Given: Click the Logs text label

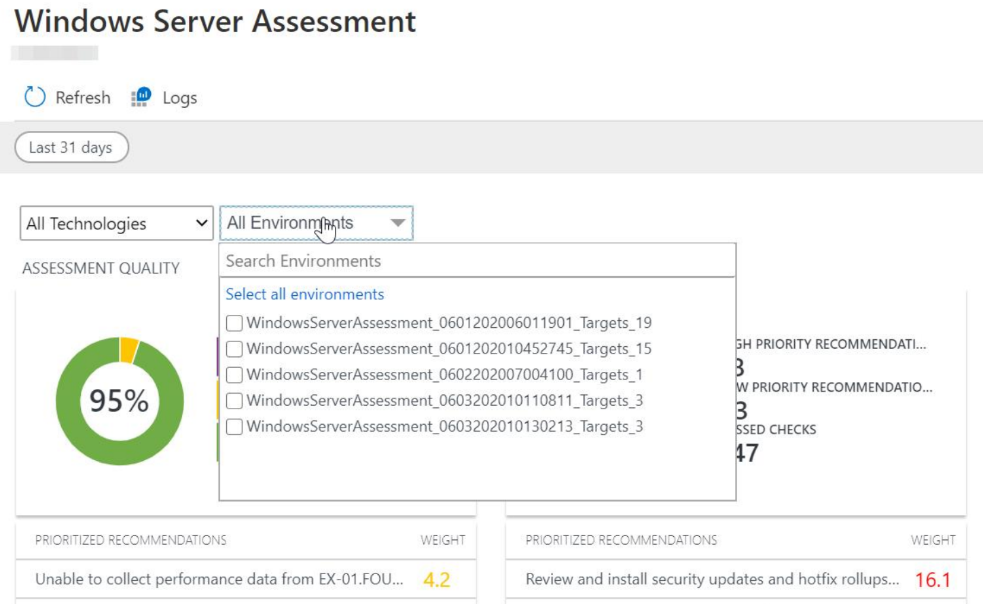Looking at the screenshot, I should [180, 98].
